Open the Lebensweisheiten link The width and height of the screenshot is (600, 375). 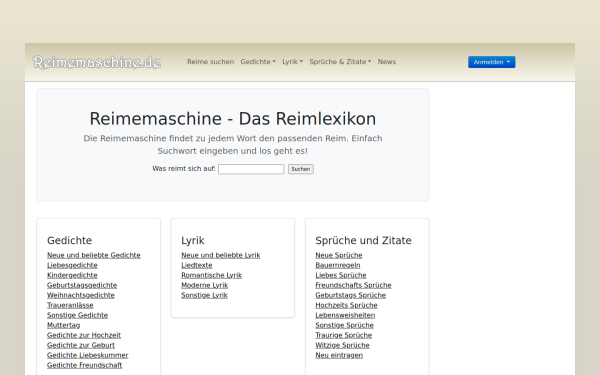coord(345,315)
